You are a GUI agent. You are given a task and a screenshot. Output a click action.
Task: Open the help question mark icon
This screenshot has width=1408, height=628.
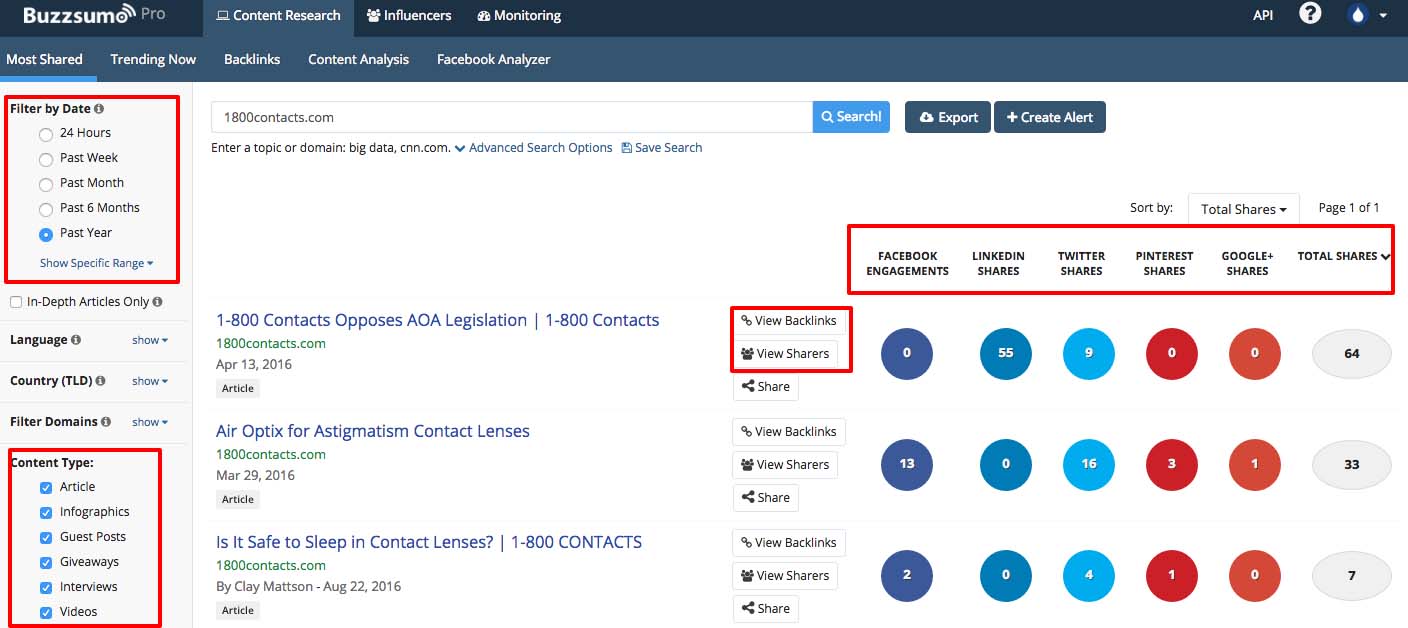click(x=1310, y=14)
